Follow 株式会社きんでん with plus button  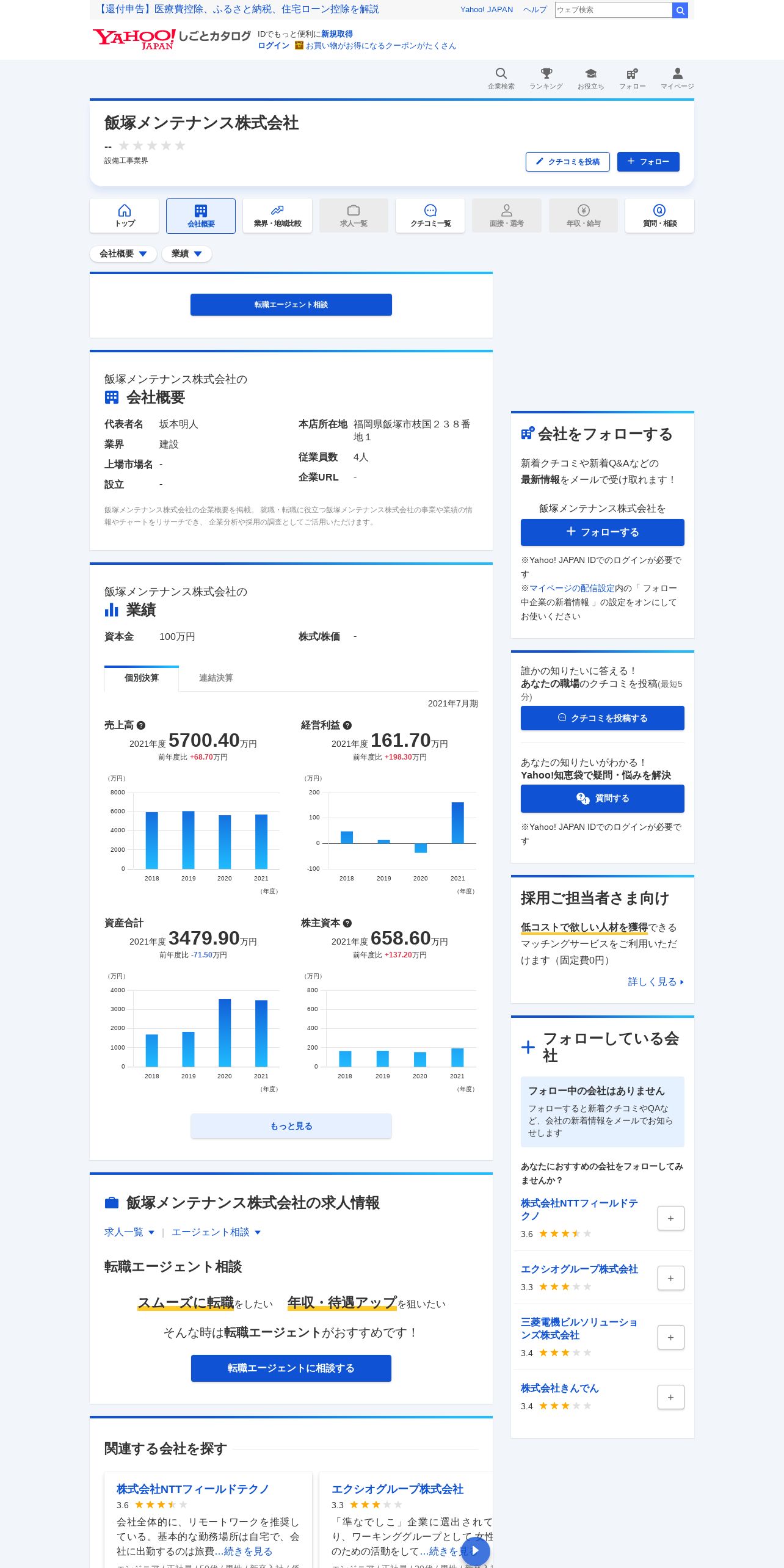pyautogui.click(x=670, y=1397)
